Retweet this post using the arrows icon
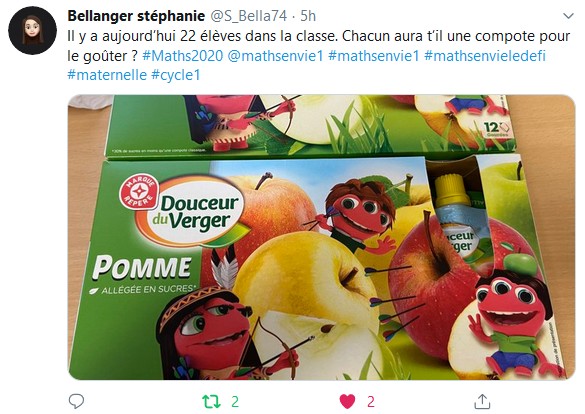Viewport: 585px width, 414px height. (x=212, y=402)
